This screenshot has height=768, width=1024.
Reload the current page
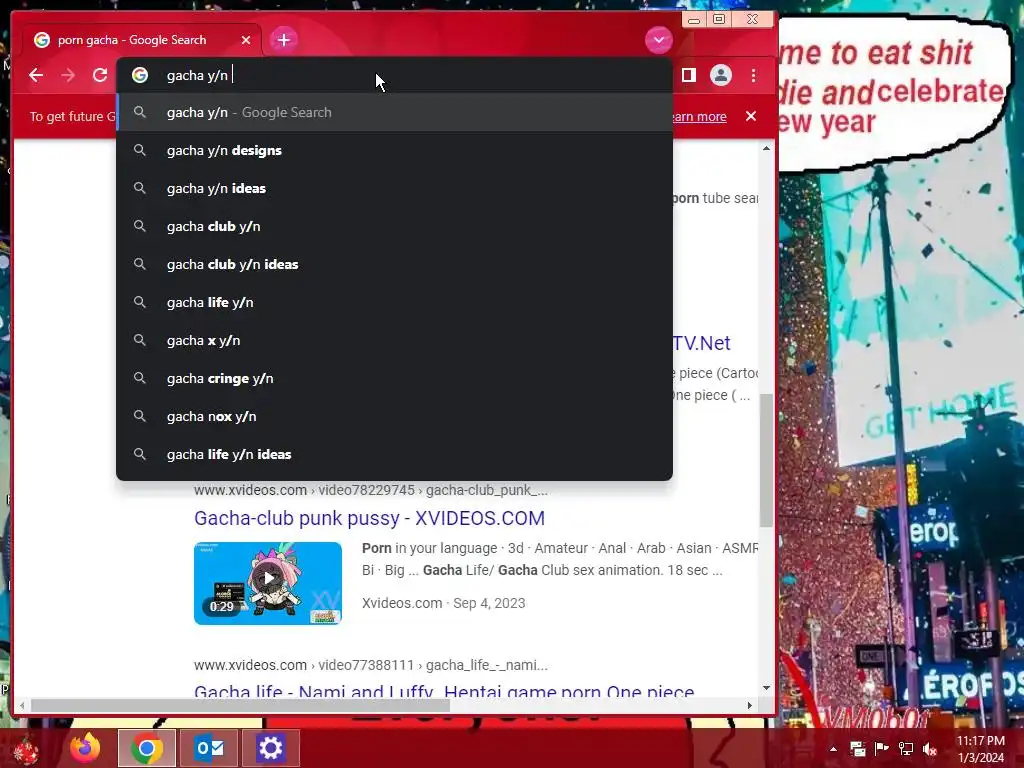[100, 75]
